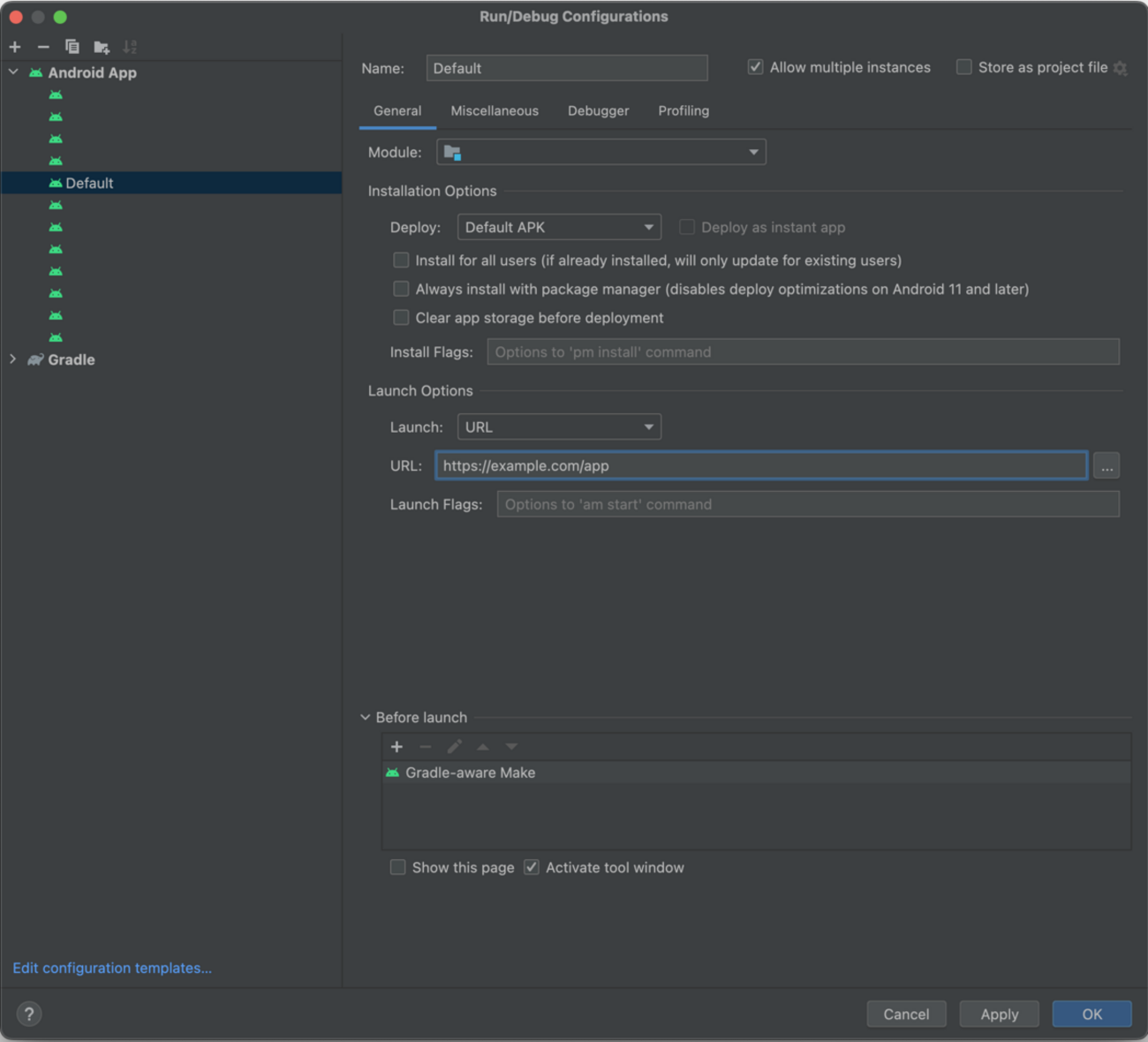Viewport: 1148px width, 1042px height.
Task: Add a new Before launch task
Action: tap(397, 747)
